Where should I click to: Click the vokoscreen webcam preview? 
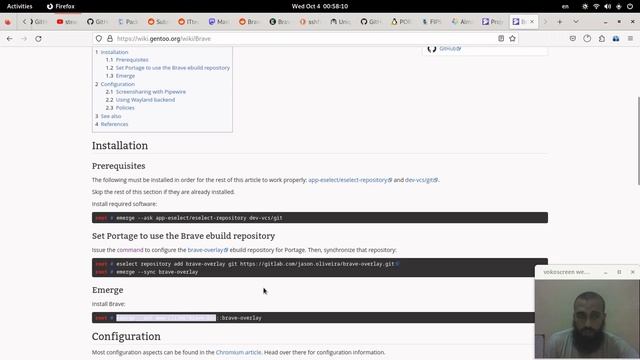[587, 318]
